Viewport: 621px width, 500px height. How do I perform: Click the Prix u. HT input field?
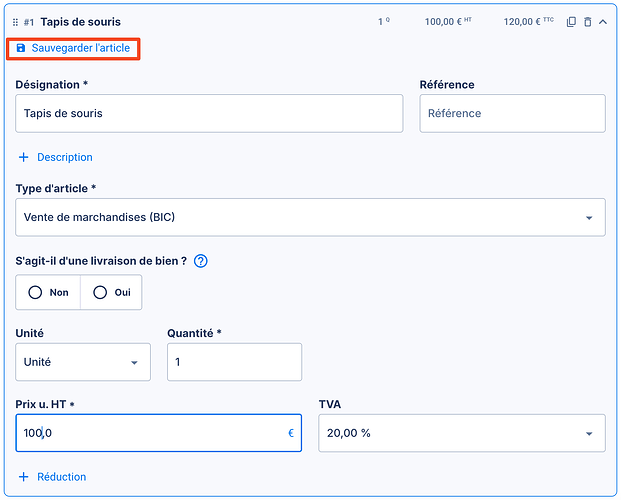point(158,433)
